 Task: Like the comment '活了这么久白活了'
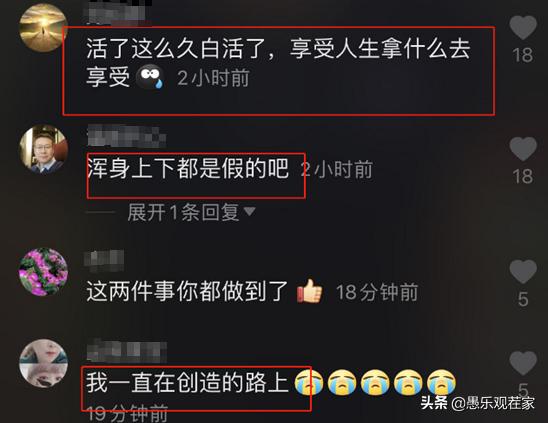523,28
